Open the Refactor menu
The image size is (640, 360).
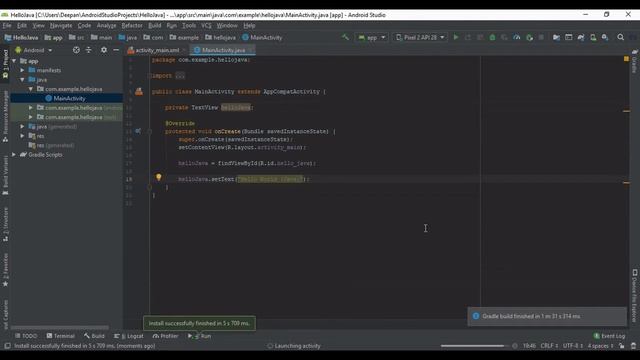coord(132,25)
